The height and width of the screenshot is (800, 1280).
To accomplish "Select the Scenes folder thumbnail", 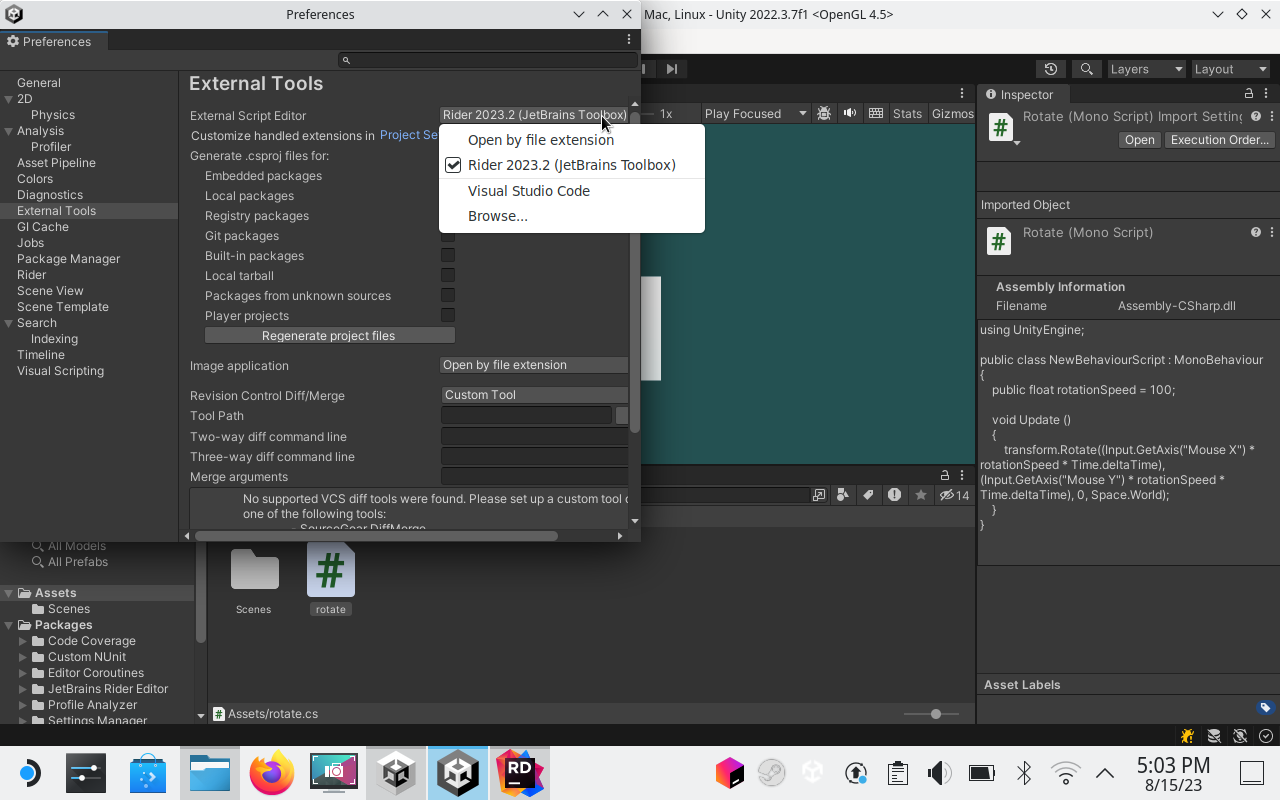I will pyautogui.click(x=254, y=571).
